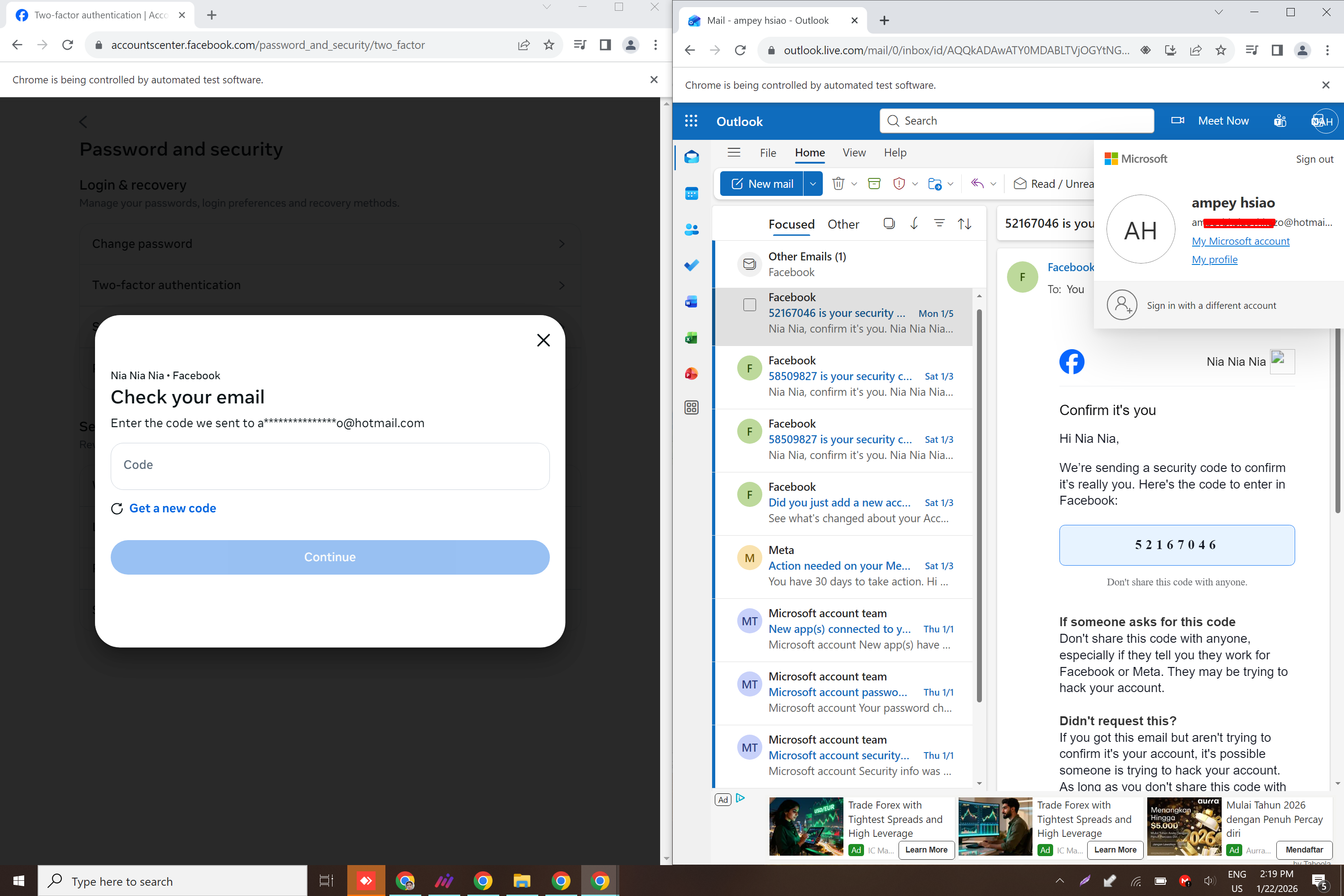The width and height of the screenshot is (1344, 896).
Task: Click the Read / Unread button
Action: (x=1054, y=183)
